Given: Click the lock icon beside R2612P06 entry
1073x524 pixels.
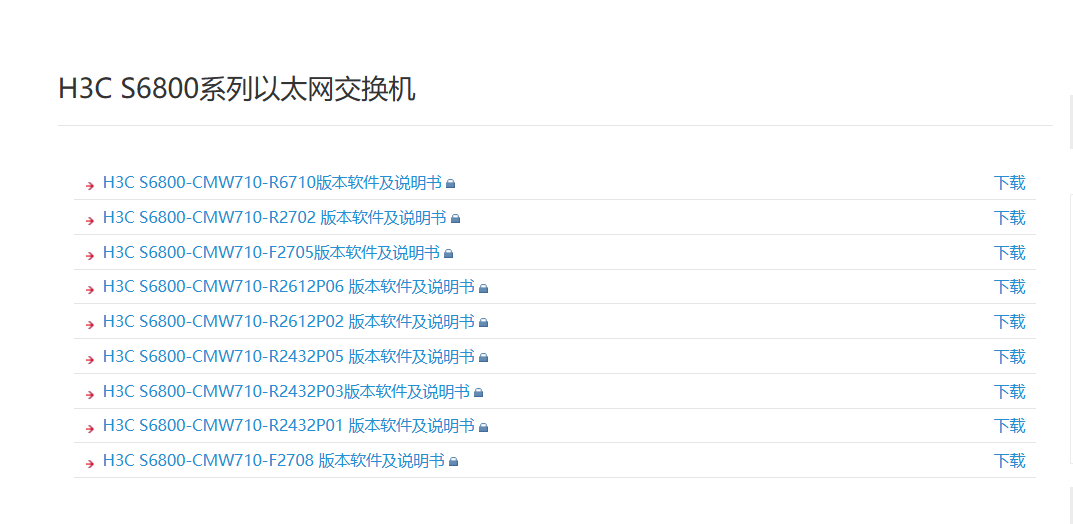Looking at the screenshot, I should [x=483, y=289].
